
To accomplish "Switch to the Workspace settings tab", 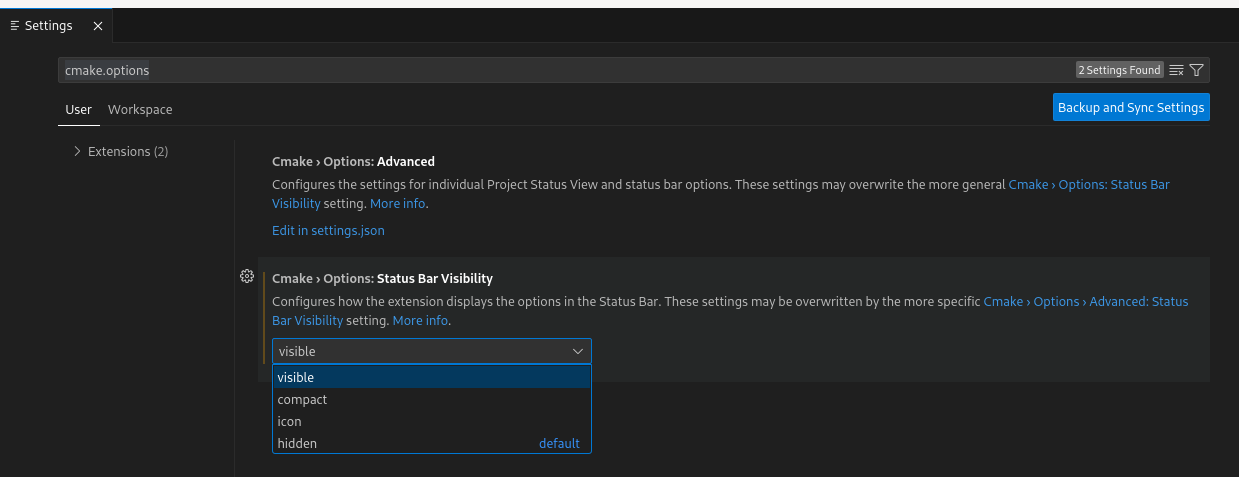I will coord(140,110).
